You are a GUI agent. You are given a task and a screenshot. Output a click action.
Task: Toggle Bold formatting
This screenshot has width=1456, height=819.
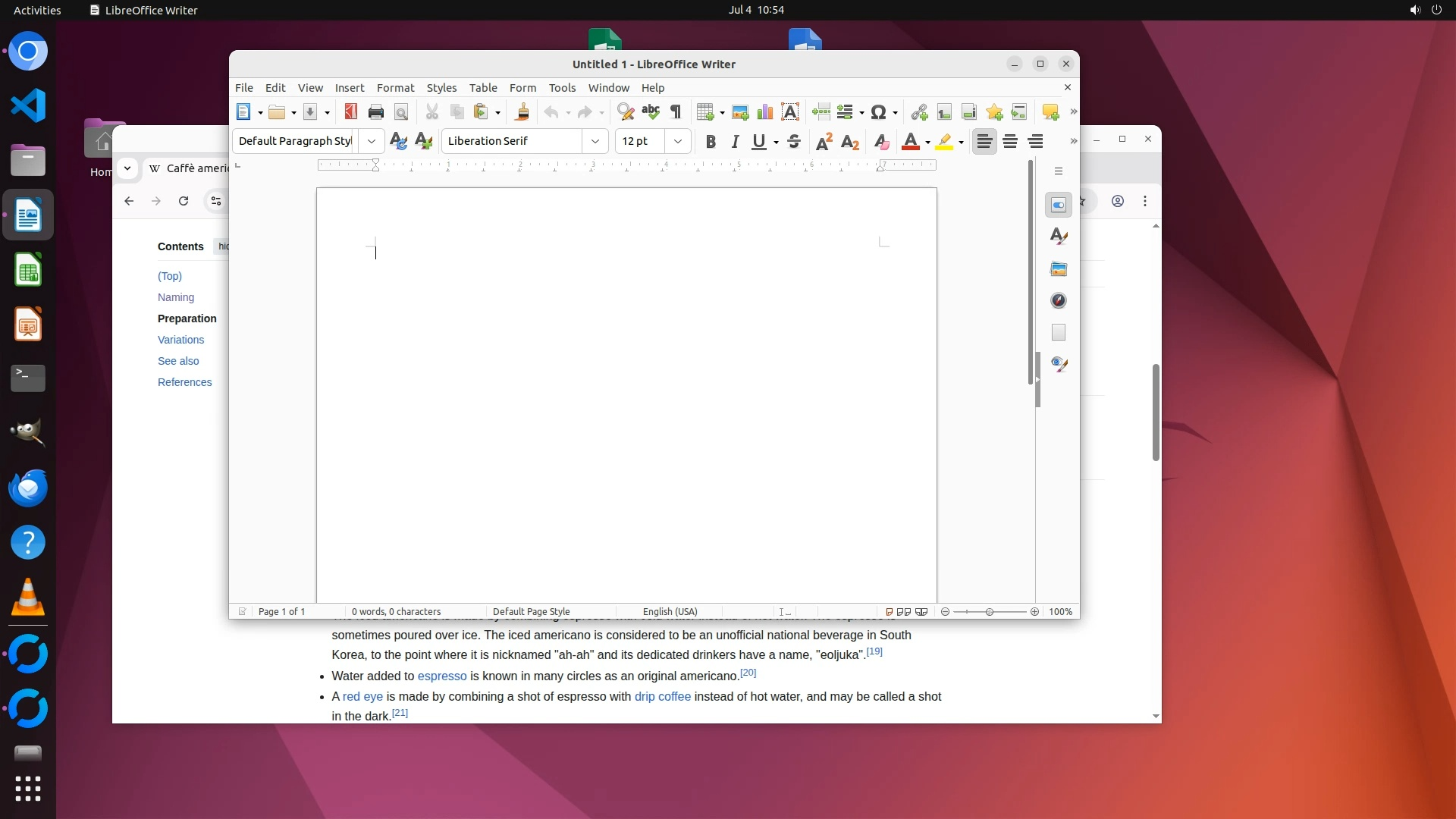point(711,142)
